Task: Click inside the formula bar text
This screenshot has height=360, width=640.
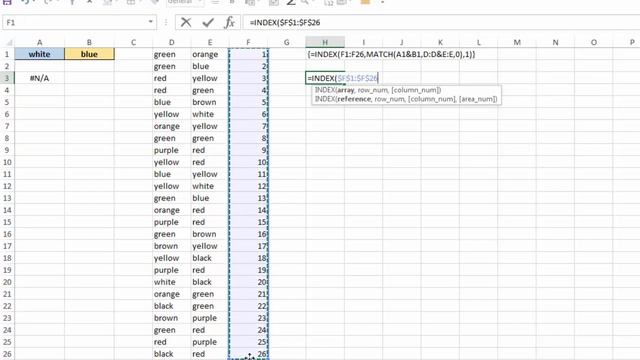Action: 285,22
